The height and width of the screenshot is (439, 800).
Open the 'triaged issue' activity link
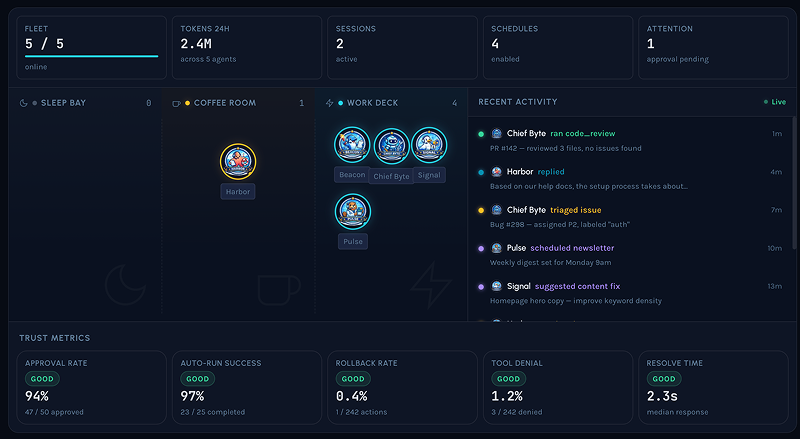[x=576, y=210]
